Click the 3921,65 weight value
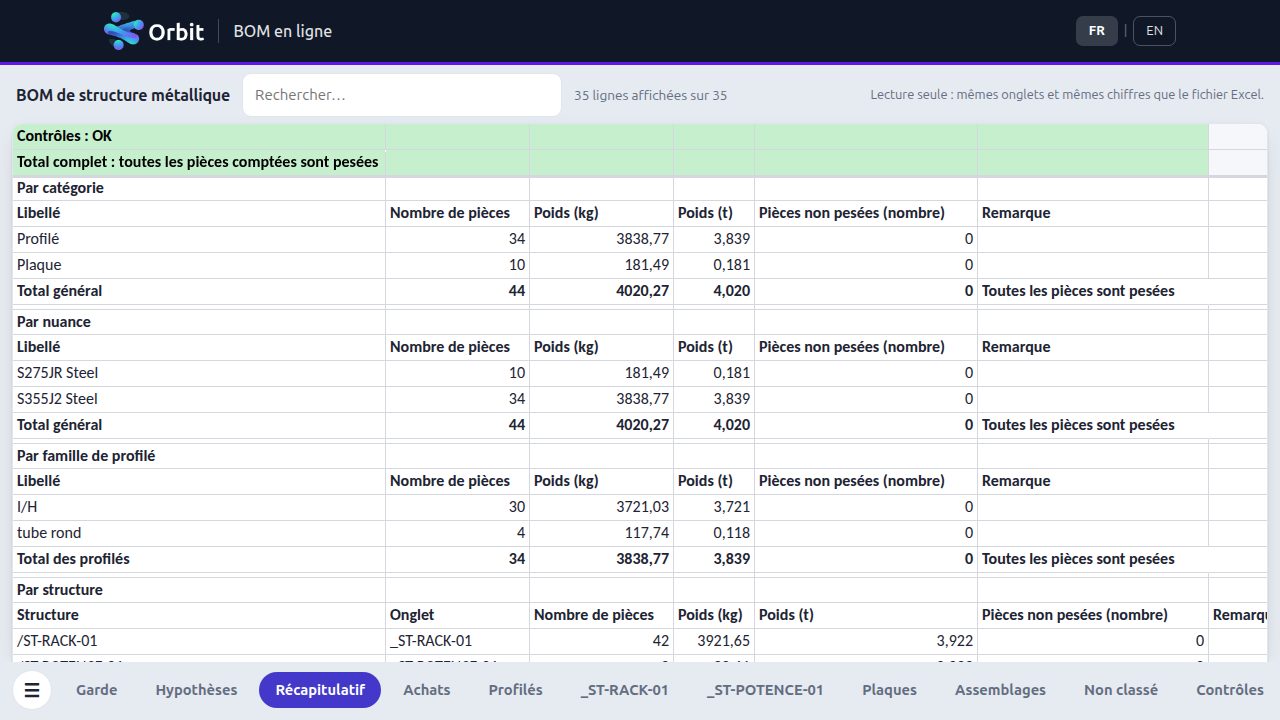The image size is (1280, 720). (714, 641)
